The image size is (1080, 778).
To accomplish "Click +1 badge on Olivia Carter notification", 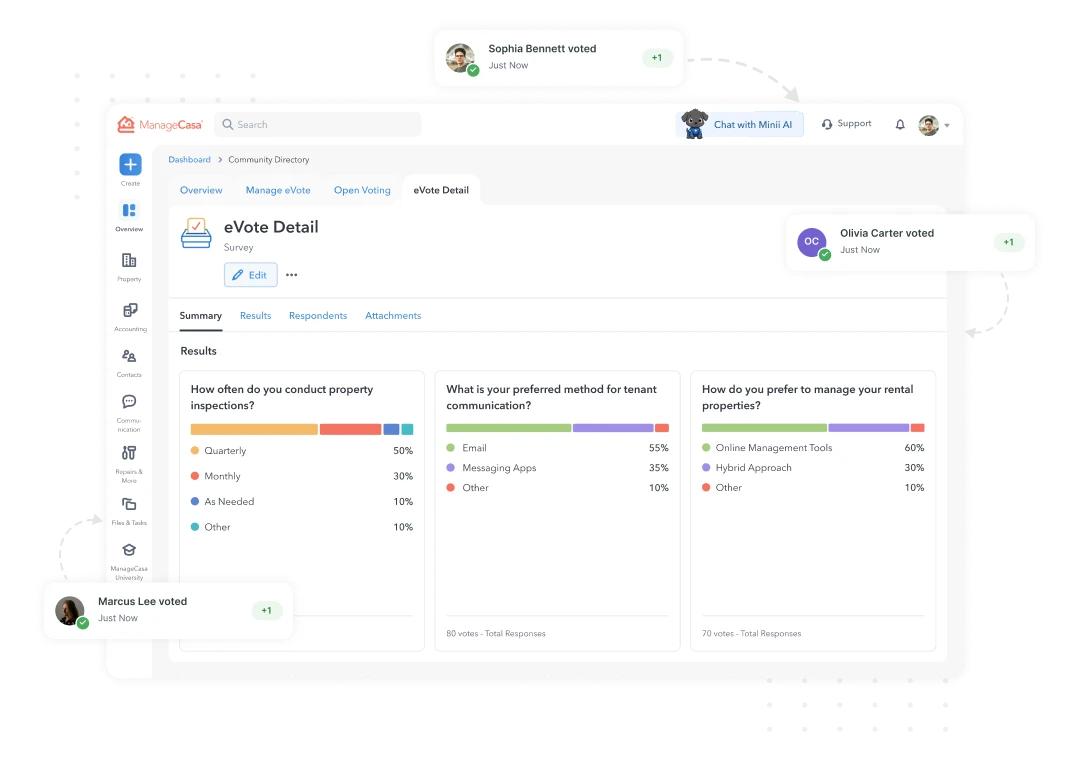I will (1008, 242).
